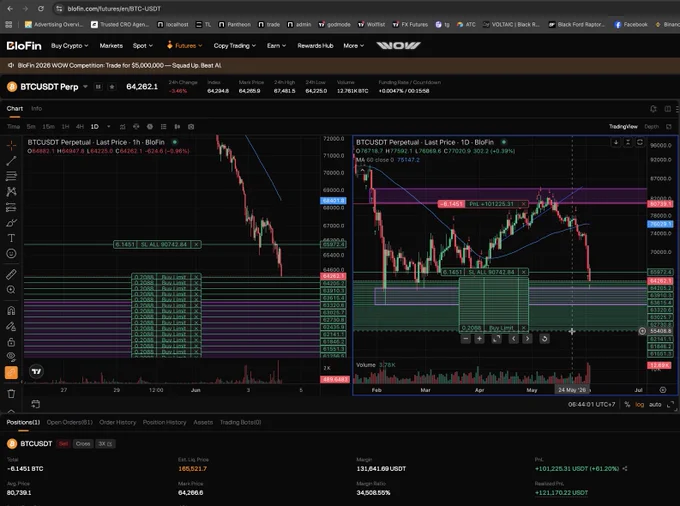
Task: Open the Rewards Hub link
Action: 315,46
